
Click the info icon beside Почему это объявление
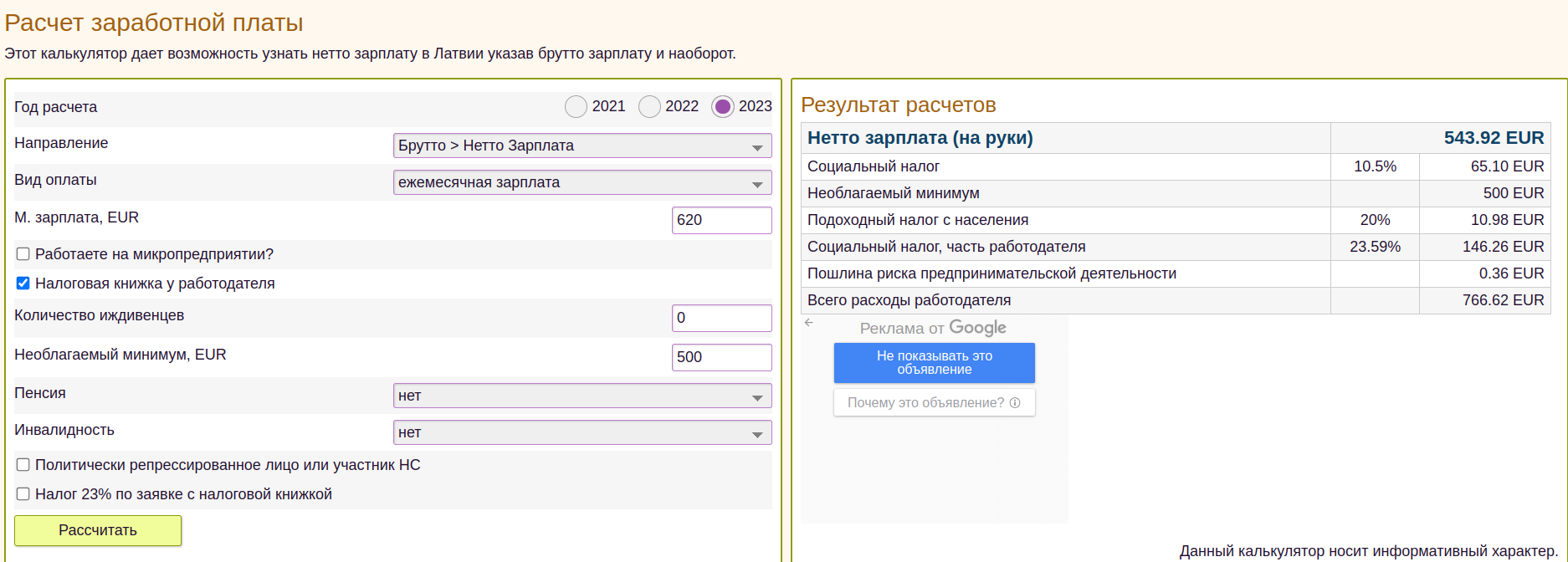coord(1015,402)
